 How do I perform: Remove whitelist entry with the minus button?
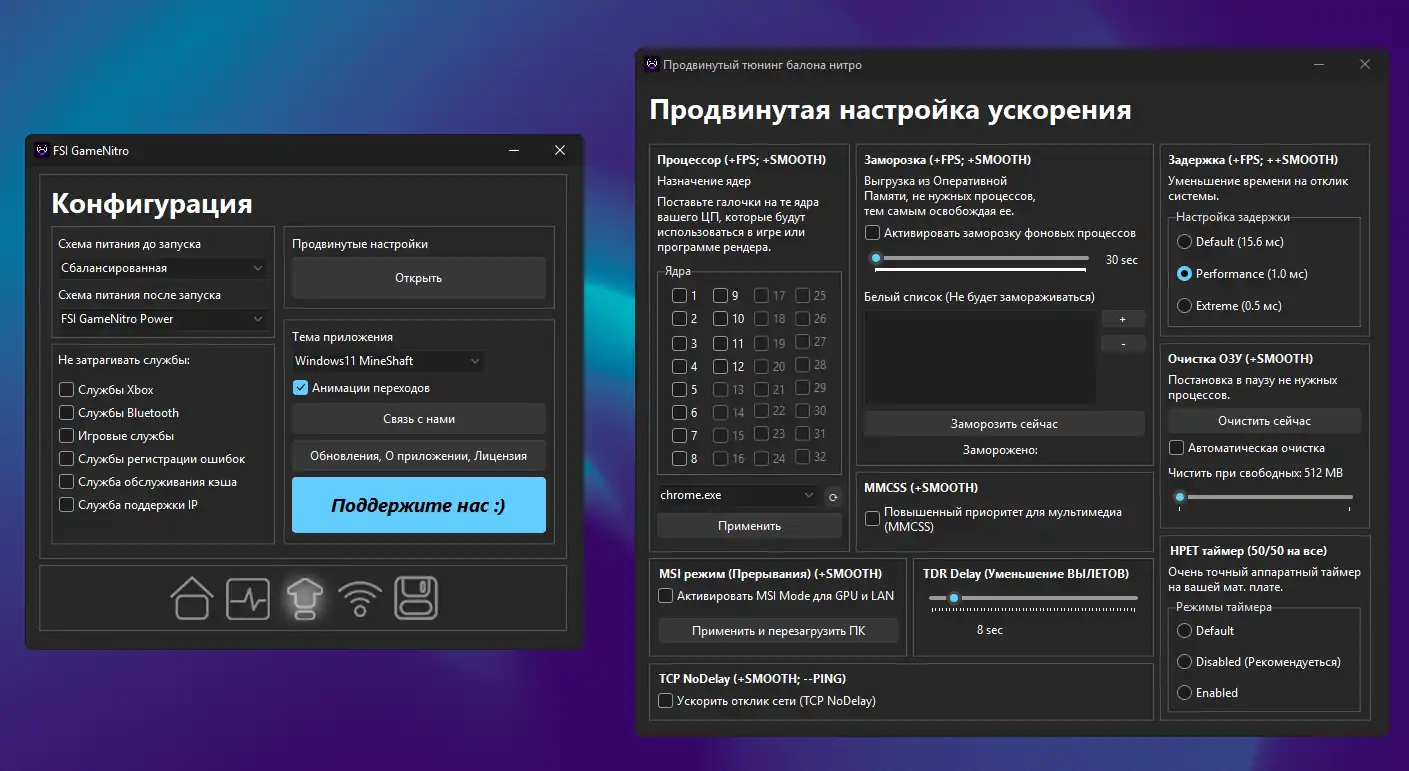1123,343
